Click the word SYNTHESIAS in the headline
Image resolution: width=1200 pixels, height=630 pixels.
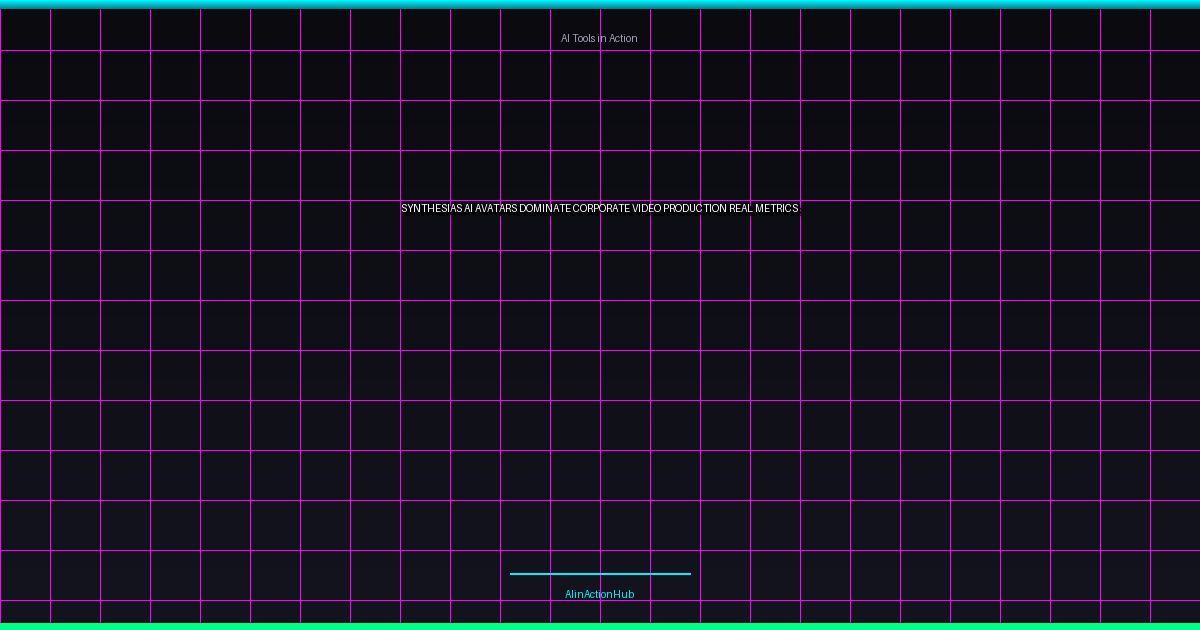click(x=431, y=209)
